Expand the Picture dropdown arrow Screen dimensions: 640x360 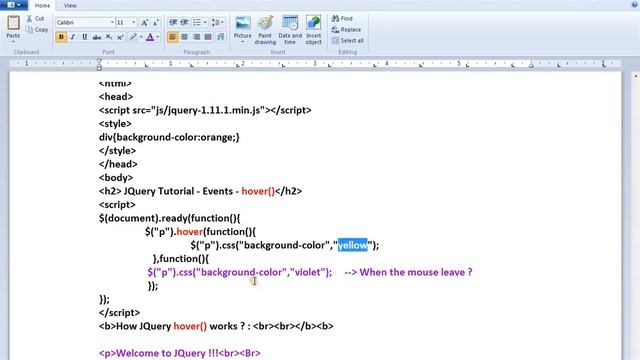242,42
